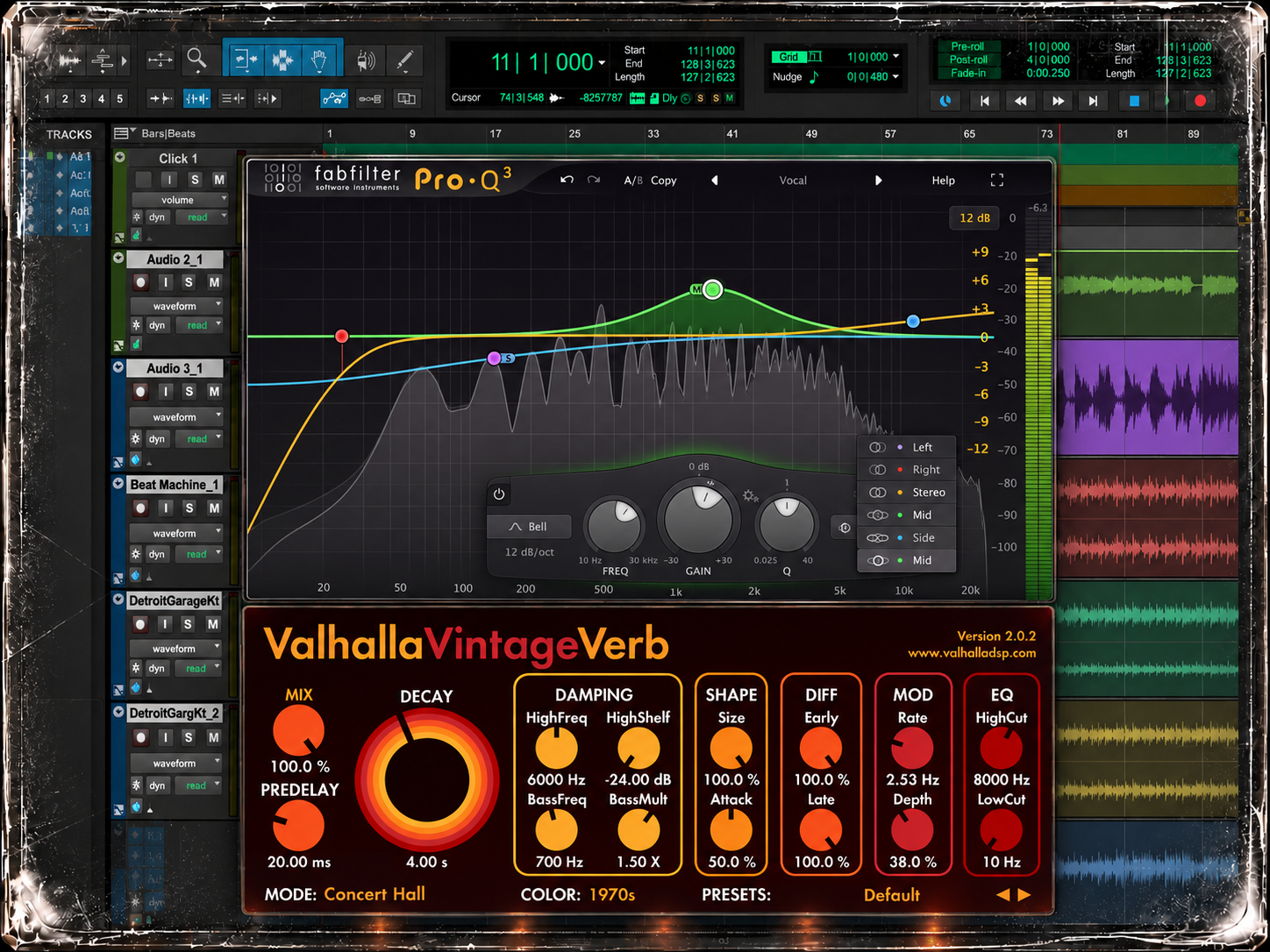
Task: Click the Pro-Q 3 Help button
Action: 944,181
